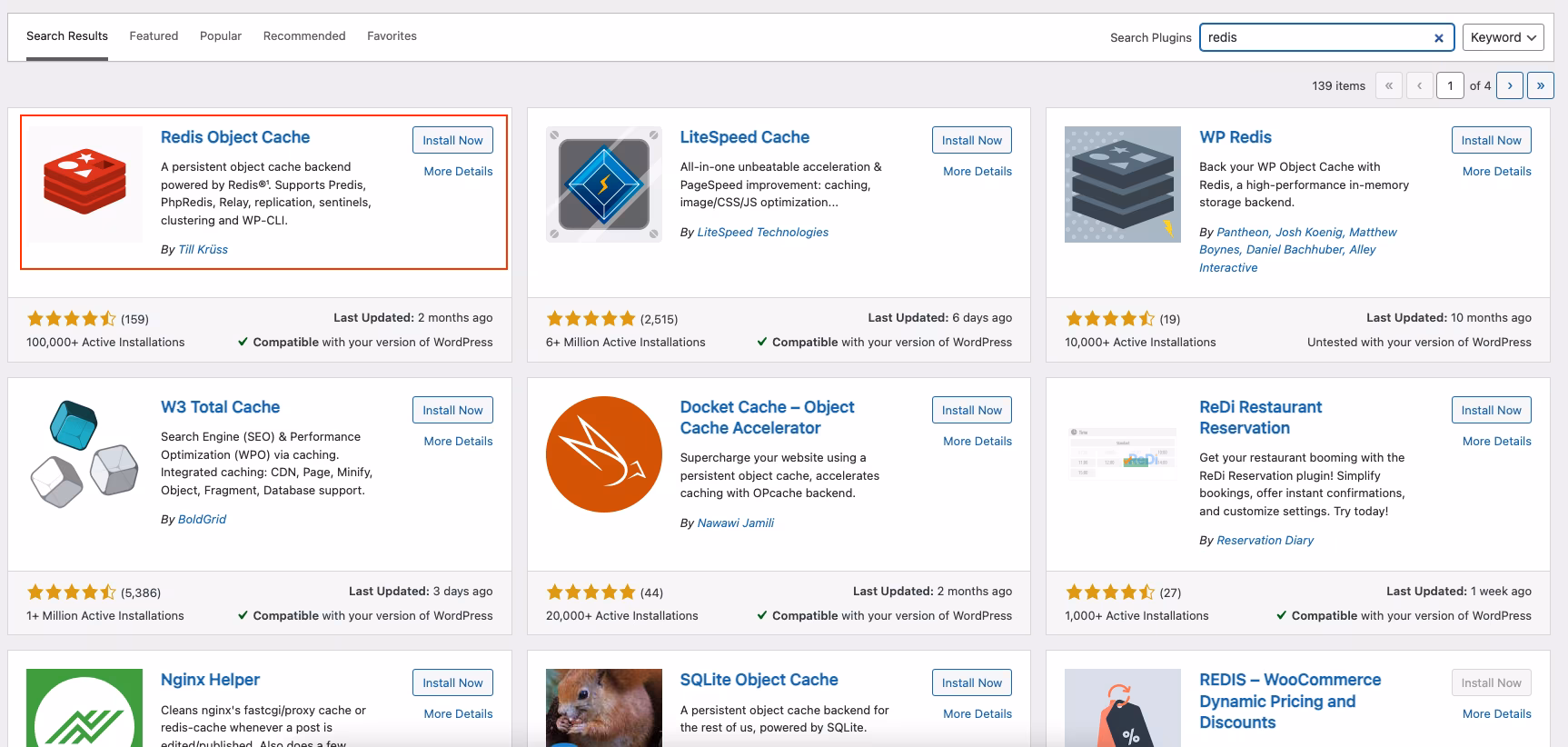Open the LiteSpeed Cache title link
The image size is (1568, 747).
(745, 137)
